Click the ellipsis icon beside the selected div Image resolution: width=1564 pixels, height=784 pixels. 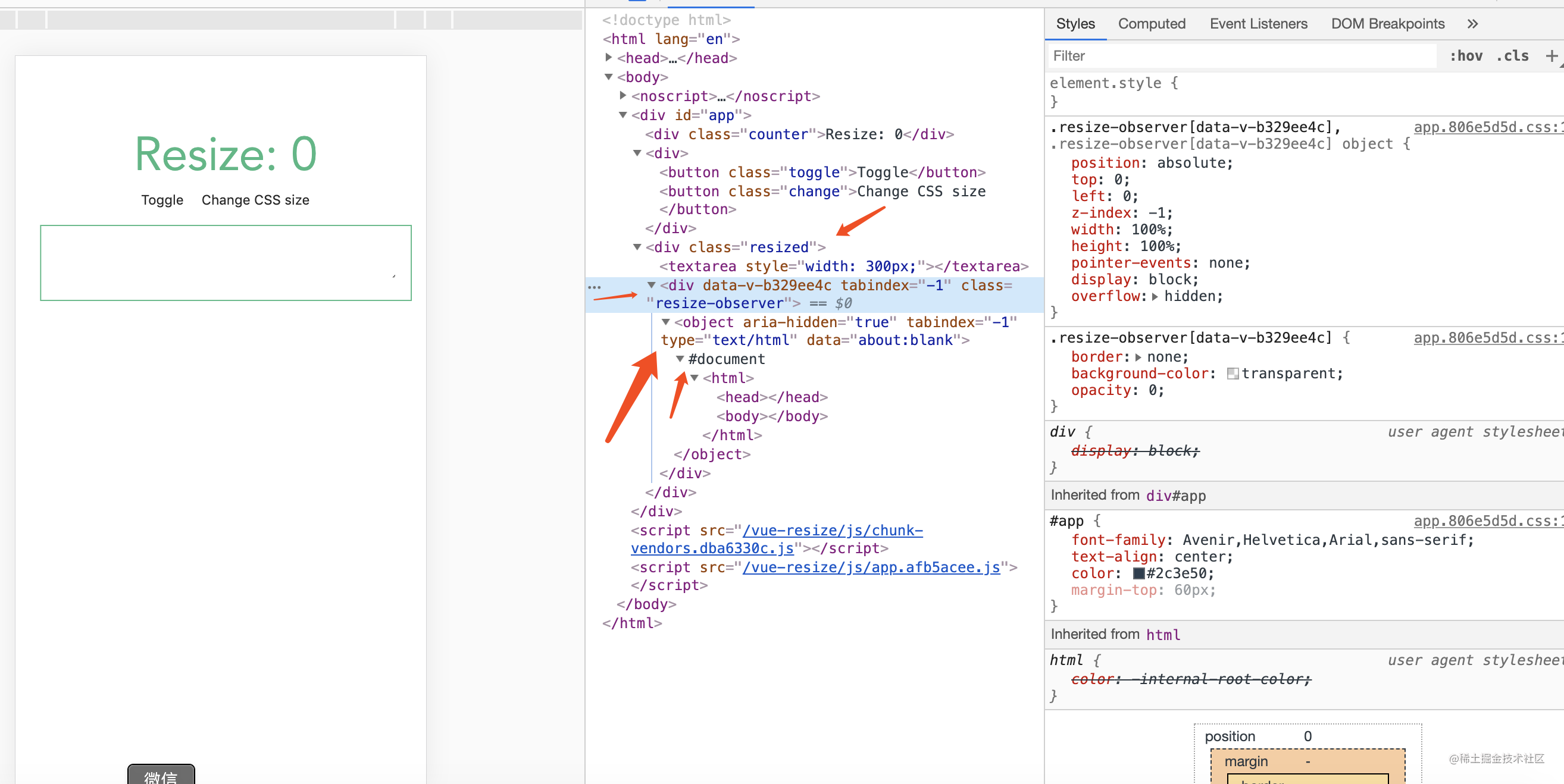(594, 286)
